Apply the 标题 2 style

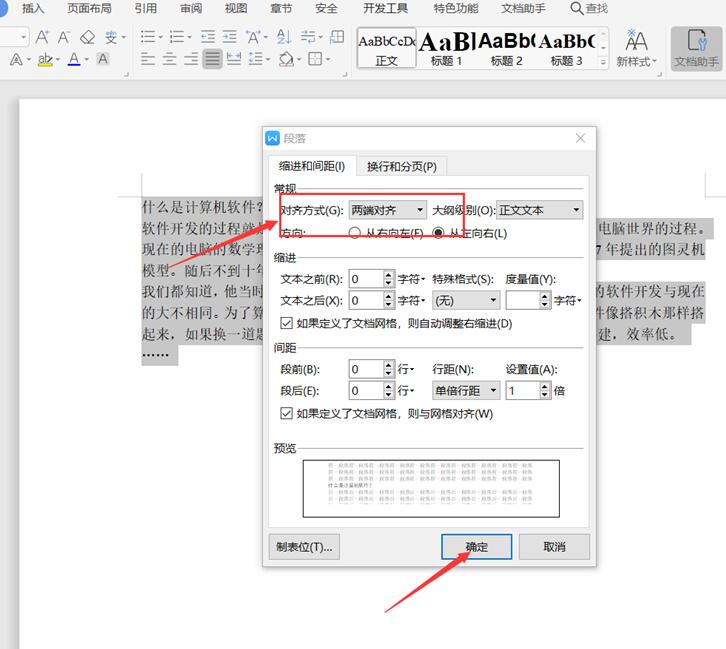tap(507, 48)
